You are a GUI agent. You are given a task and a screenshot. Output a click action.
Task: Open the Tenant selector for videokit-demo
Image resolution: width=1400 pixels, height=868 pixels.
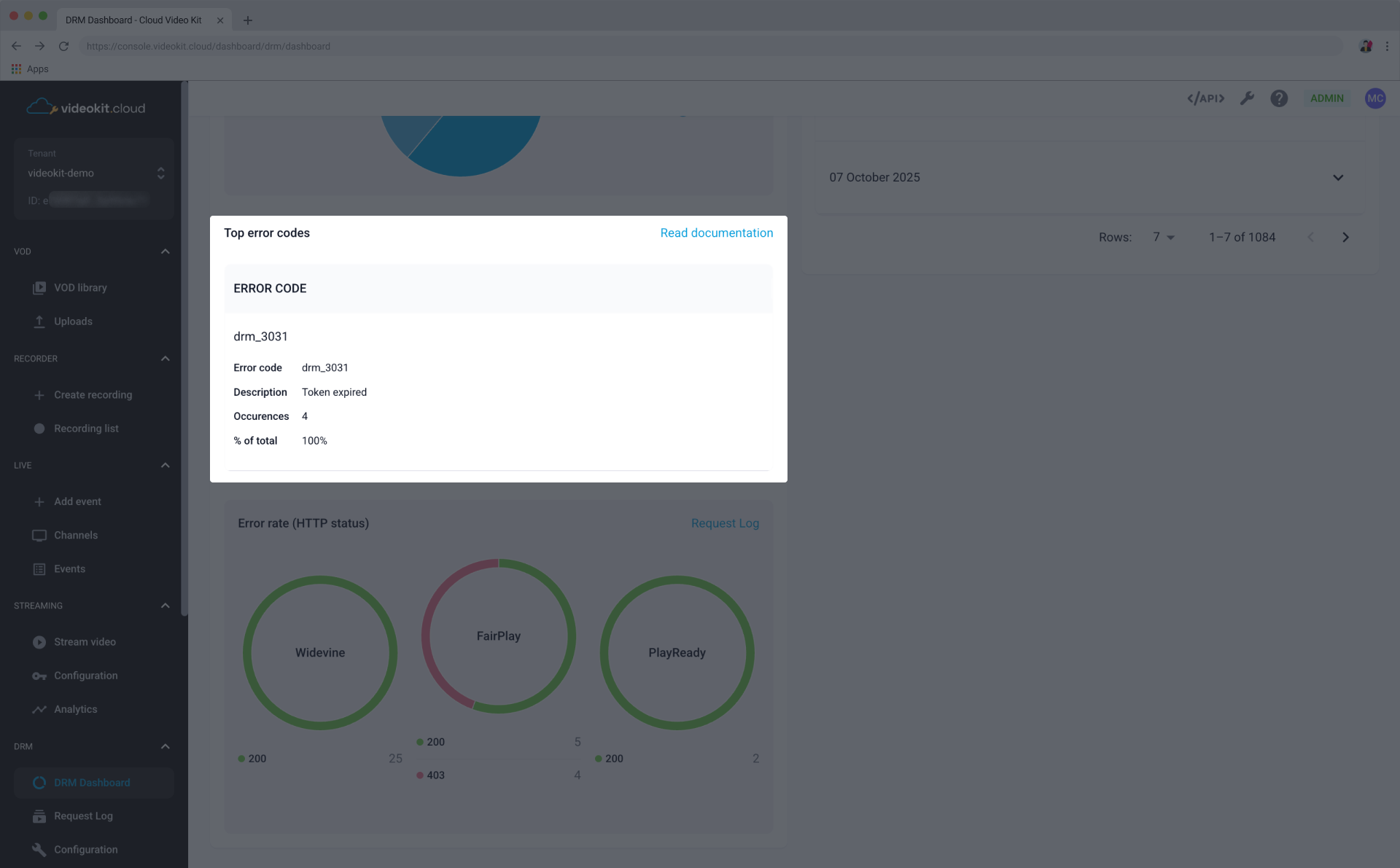coord(160,173)
